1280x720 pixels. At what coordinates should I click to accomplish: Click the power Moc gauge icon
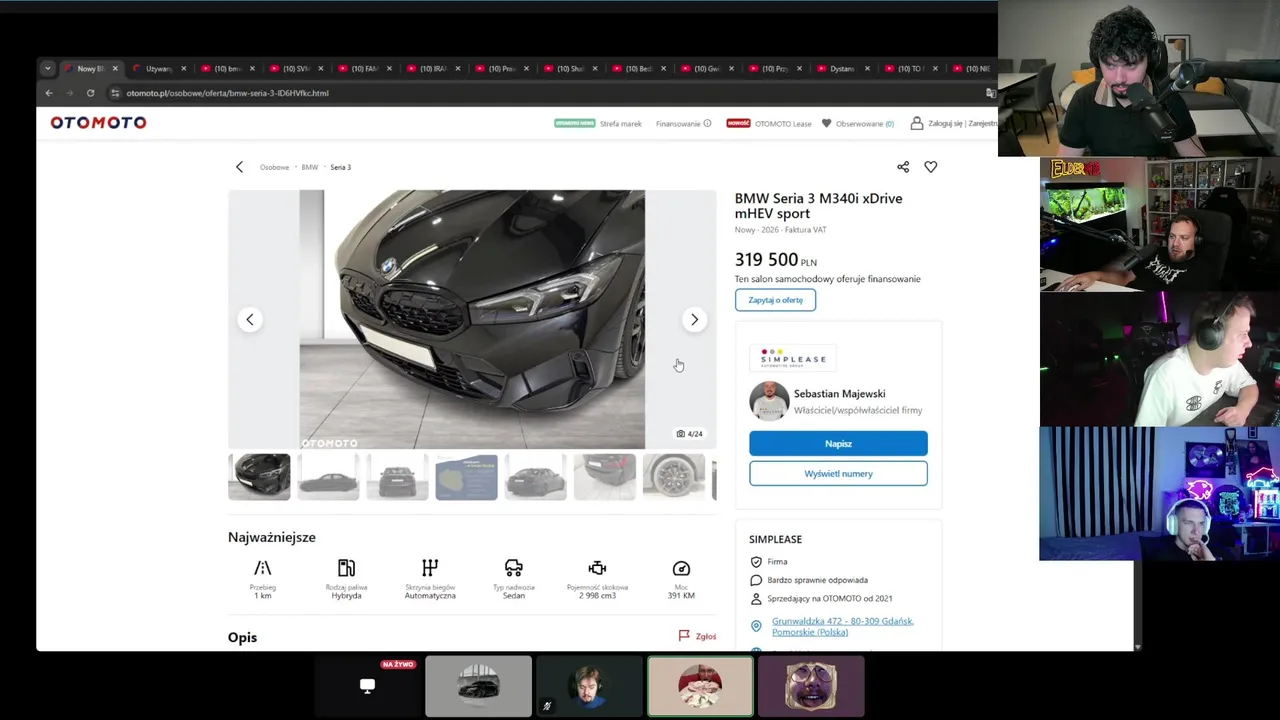coord(681,568)
